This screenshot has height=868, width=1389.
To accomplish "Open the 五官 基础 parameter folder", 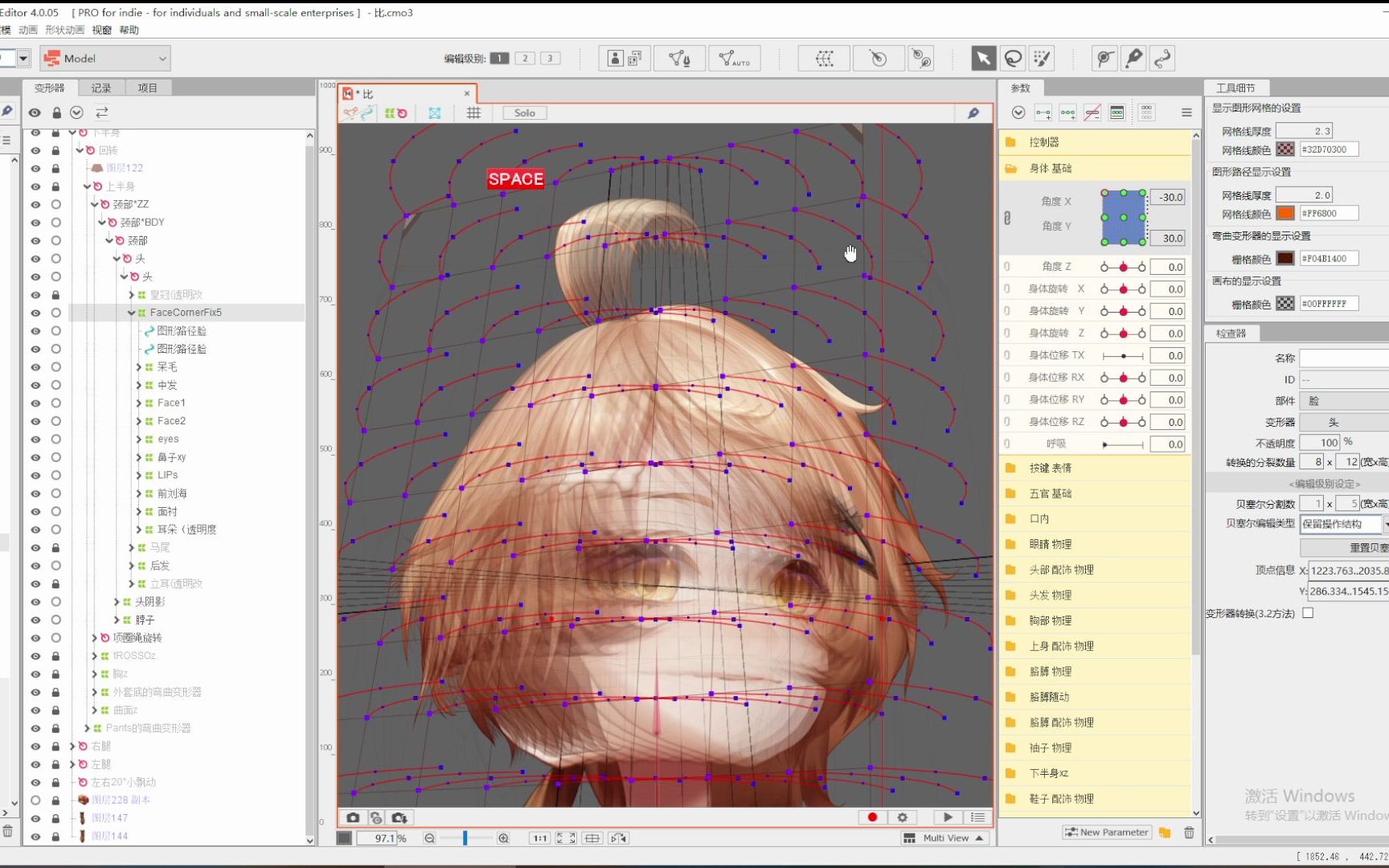I will point(1095,493).
